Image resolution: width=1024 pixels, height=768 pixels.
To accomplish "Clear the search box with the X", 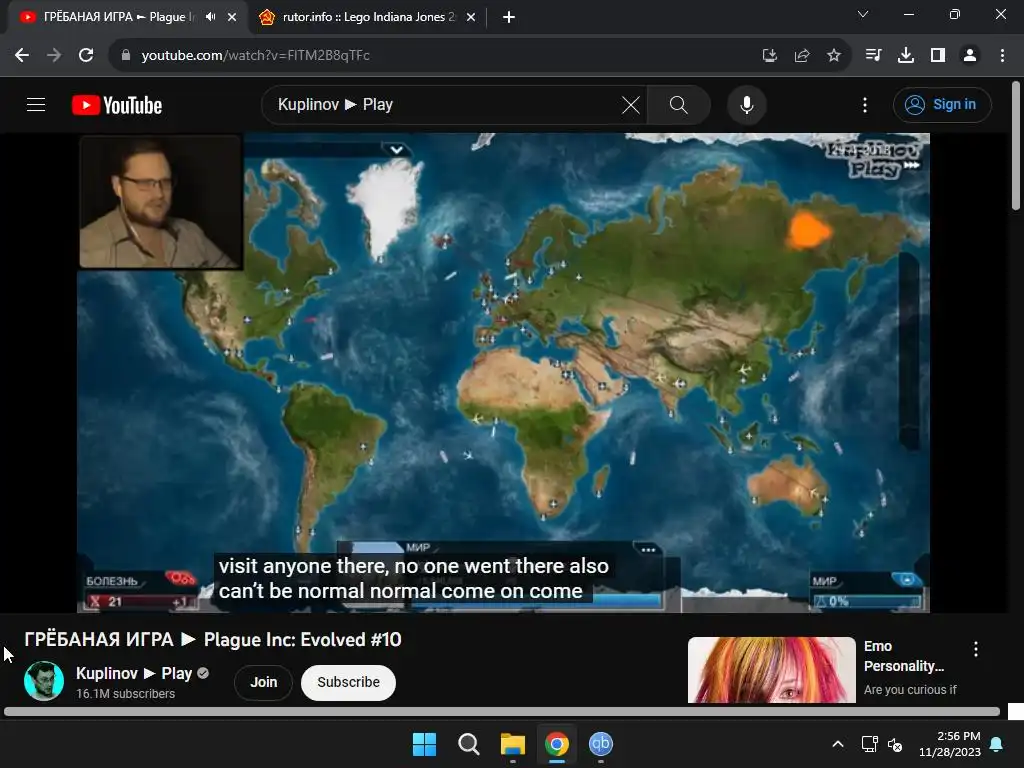I will [630, 104].
